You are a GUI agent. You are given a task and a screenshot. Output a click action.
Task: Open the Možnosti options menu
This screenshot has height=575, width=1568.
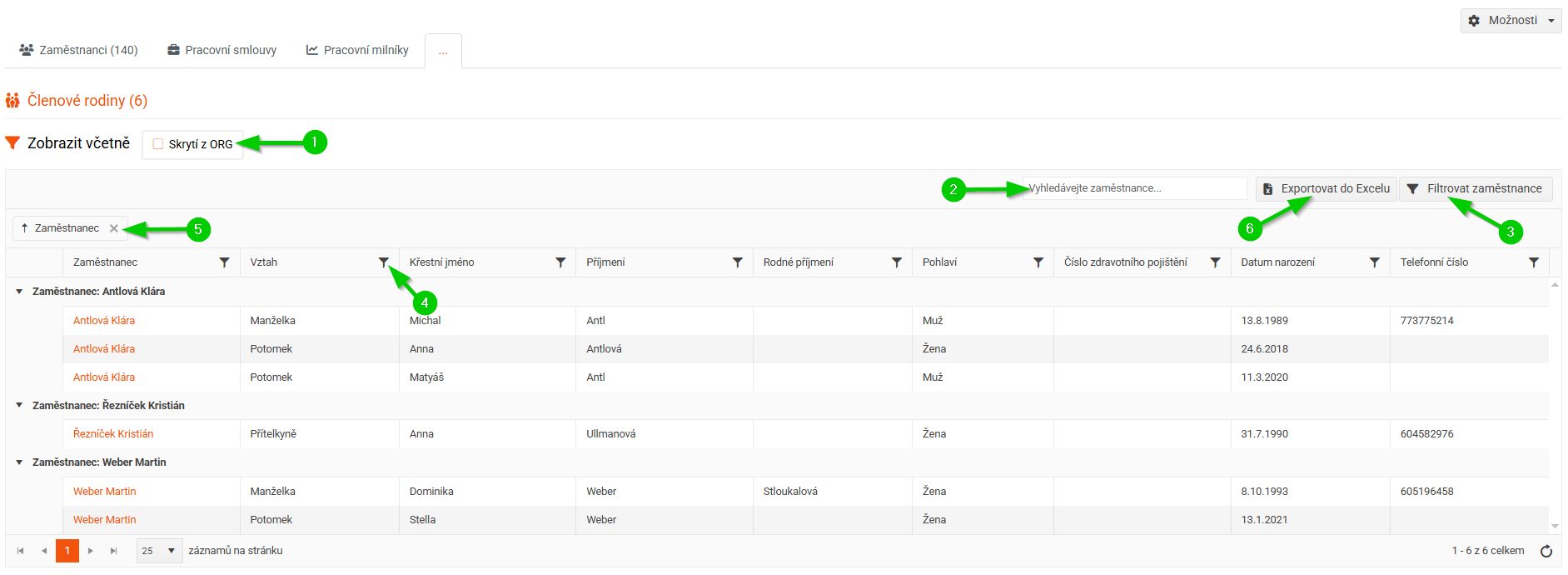(x=1511, y=21)
